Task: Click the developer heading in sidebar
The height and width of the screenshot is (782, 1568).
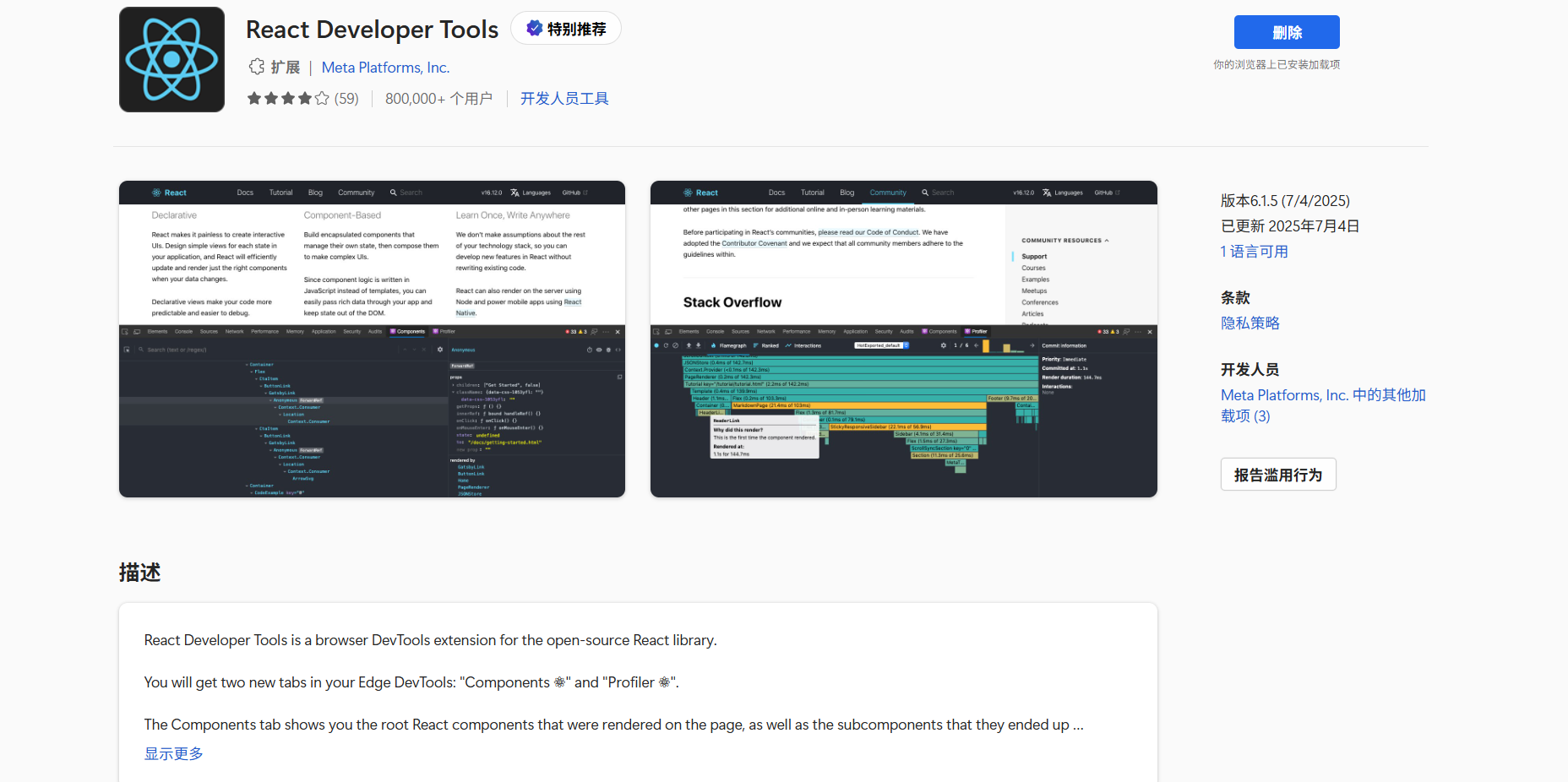Action: pyautogui.click(x=1249, y=370)
